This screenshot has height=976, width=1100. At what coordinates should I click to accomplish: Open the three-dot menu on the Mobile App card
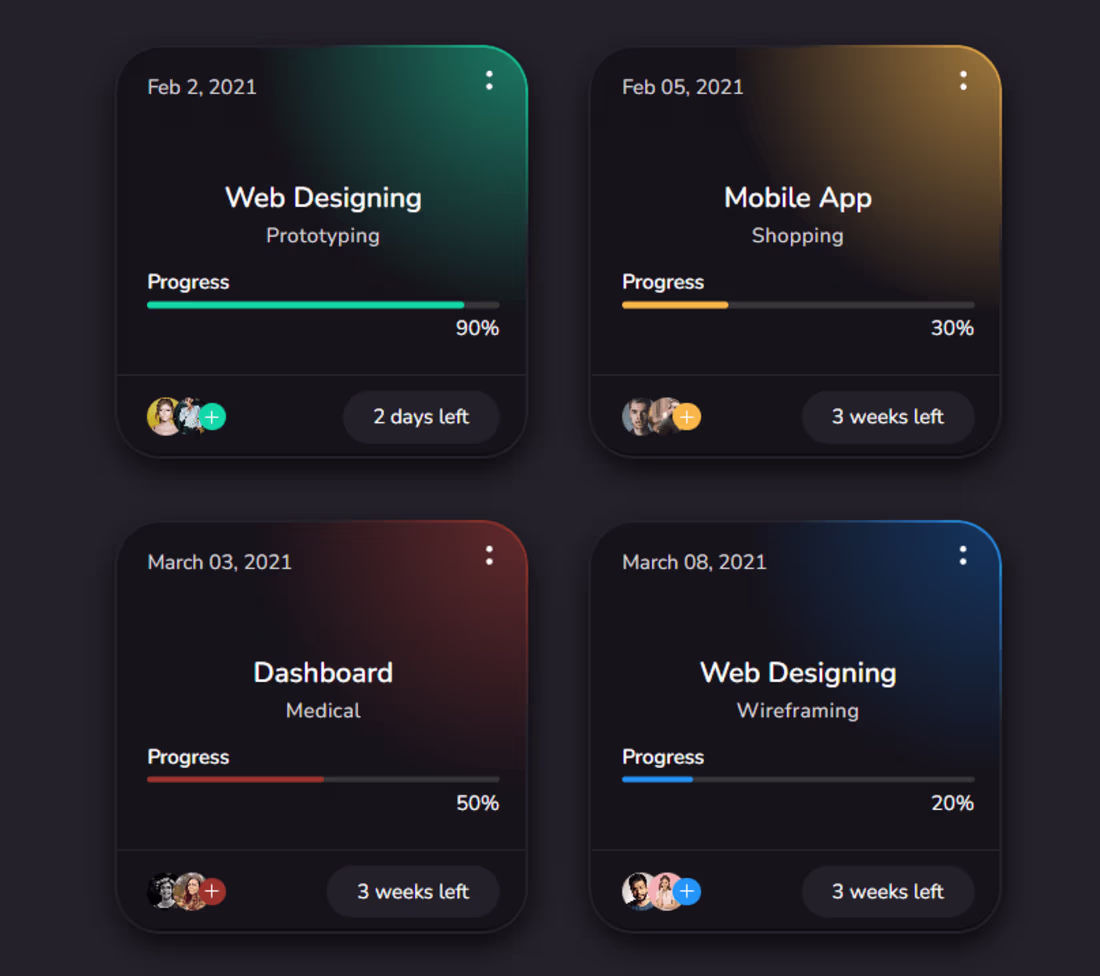click(963, 81)
